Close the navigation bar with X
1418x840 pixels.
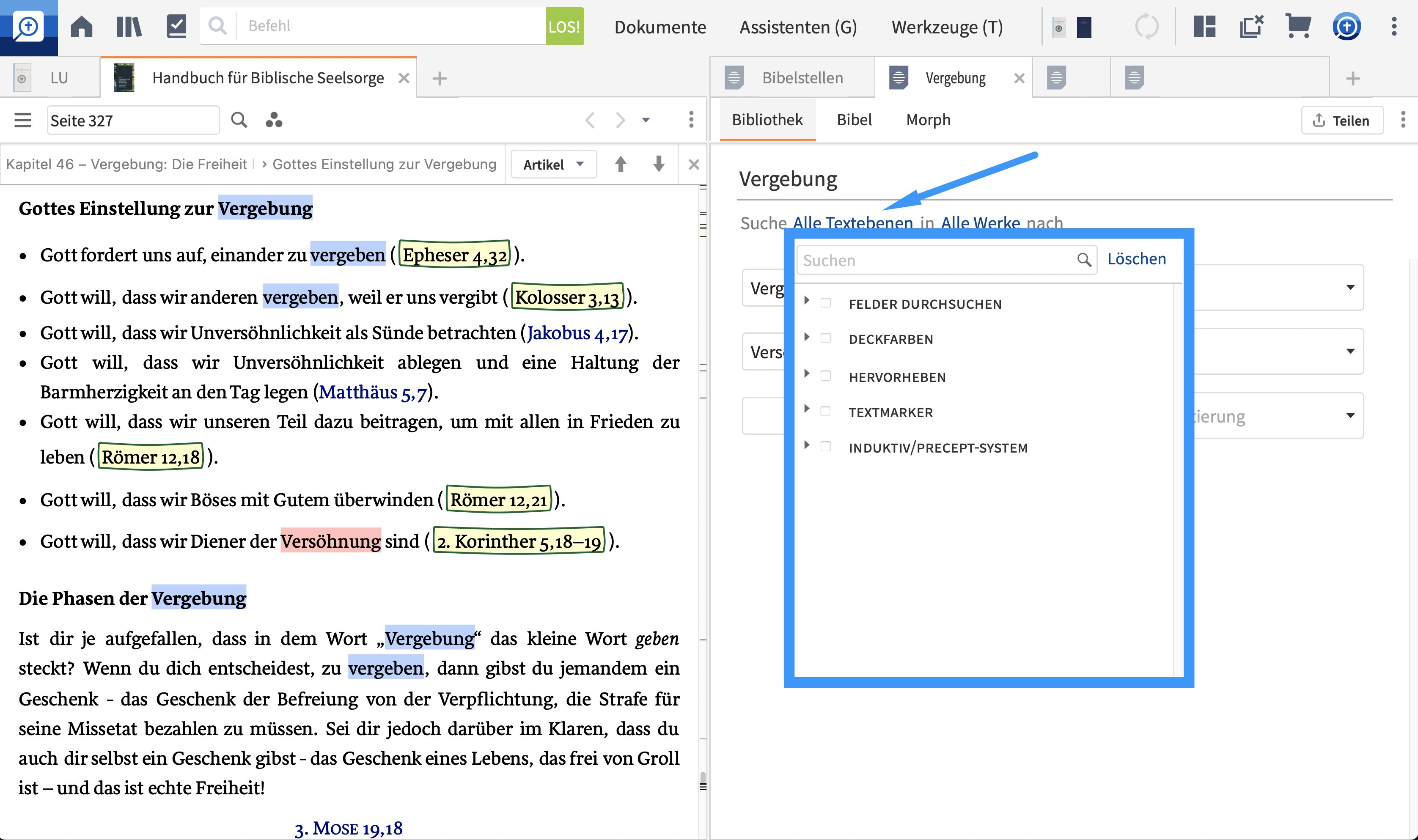(693, 164)
